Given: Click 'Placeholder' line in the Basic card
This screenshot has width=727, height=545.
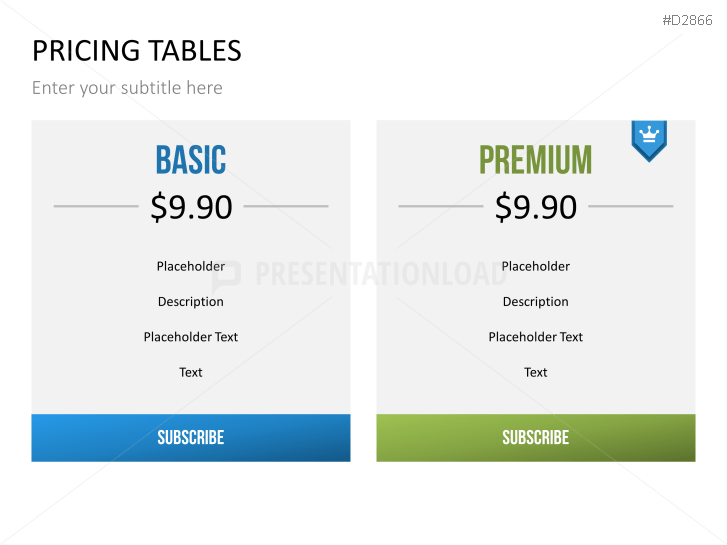Looking at the screenshot, I should coord(191,266).
